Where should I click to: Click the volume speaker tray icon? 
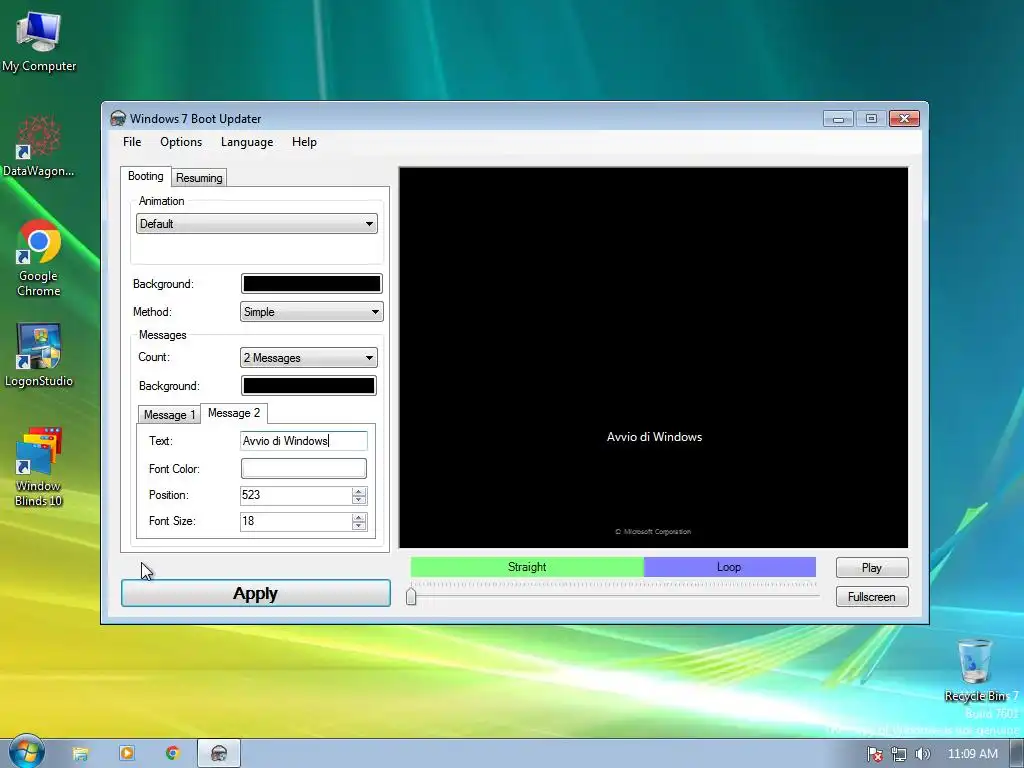click(x=922, y=754)
